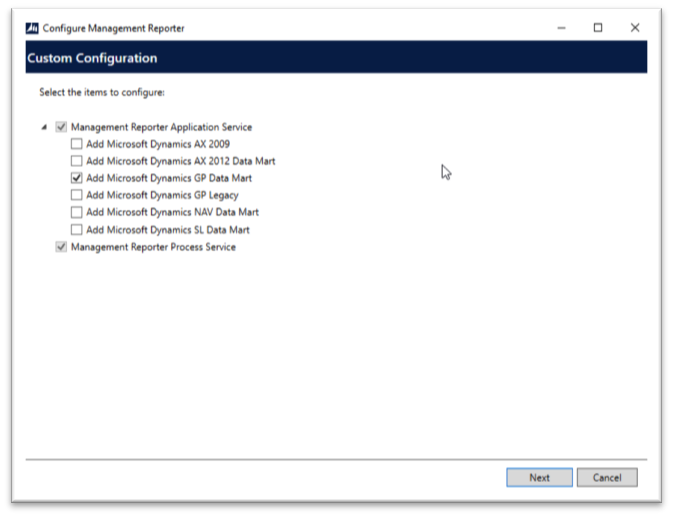Collapse the Management Reporter Application Service tree node

[x=44, y=128]
